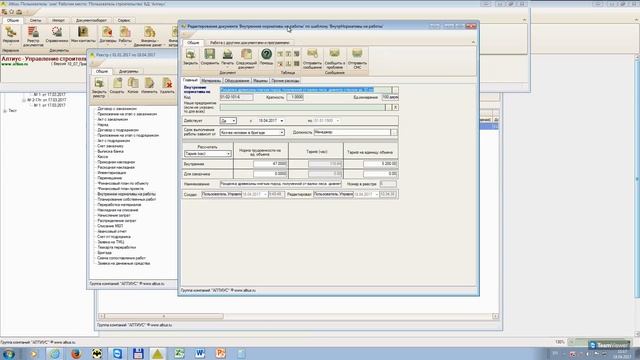Image resolution: width=640 pixels, height=360 pixels.
Task: Switch to Оборудование tab in editor
Action: pos(237,80)
